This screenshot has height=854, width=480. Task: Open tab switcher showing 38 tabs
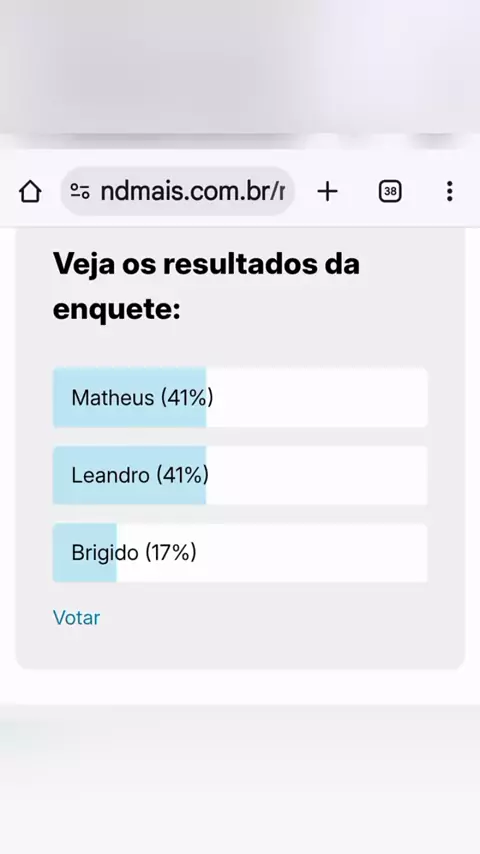pyautogui.click(x=390, y=191)
